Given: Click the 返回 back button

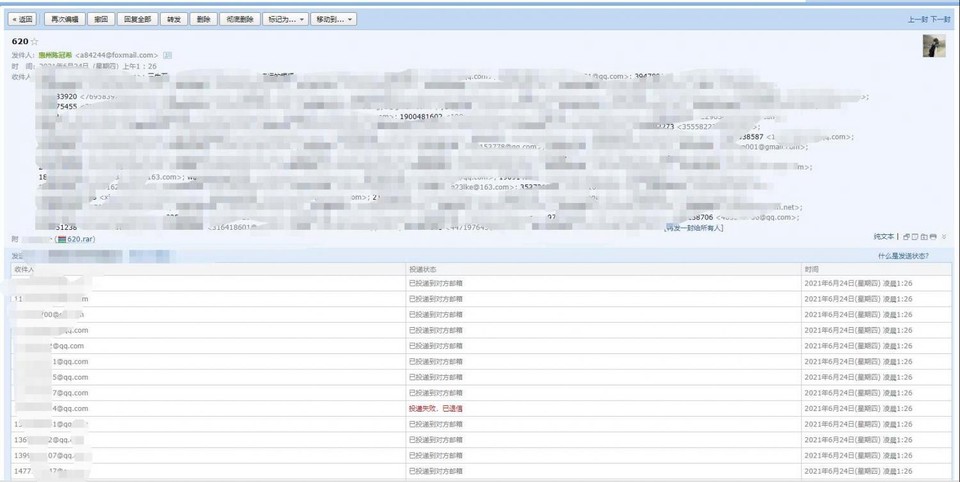Looking at the screenshot, I should (22, 19).
